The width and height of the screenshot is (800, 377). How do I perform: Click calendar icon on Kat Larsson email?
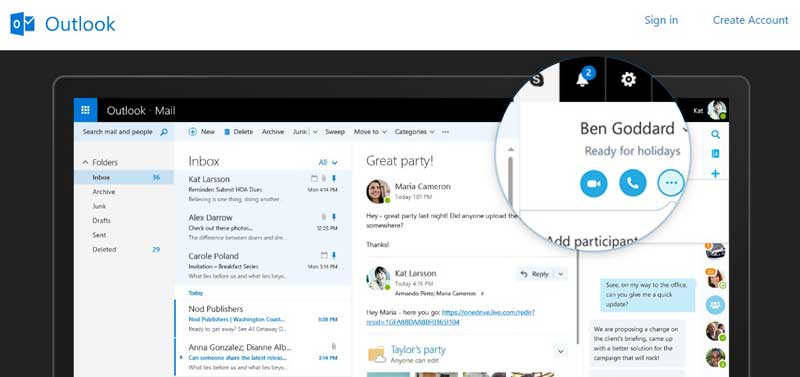(x=314, y=179)
